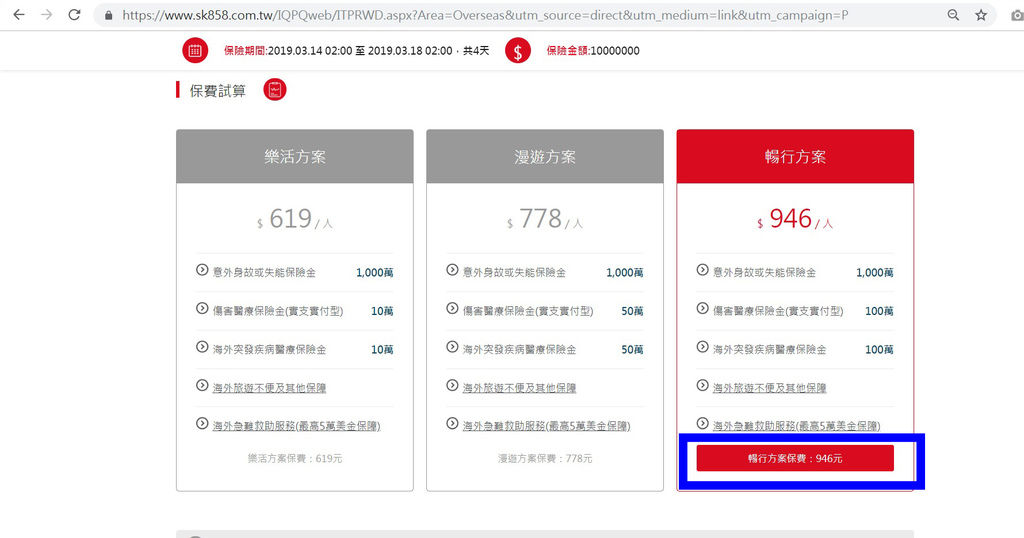
Task: Open 海外急難救助服務 link in 樂活方案
Action: [x=296, y=426]
